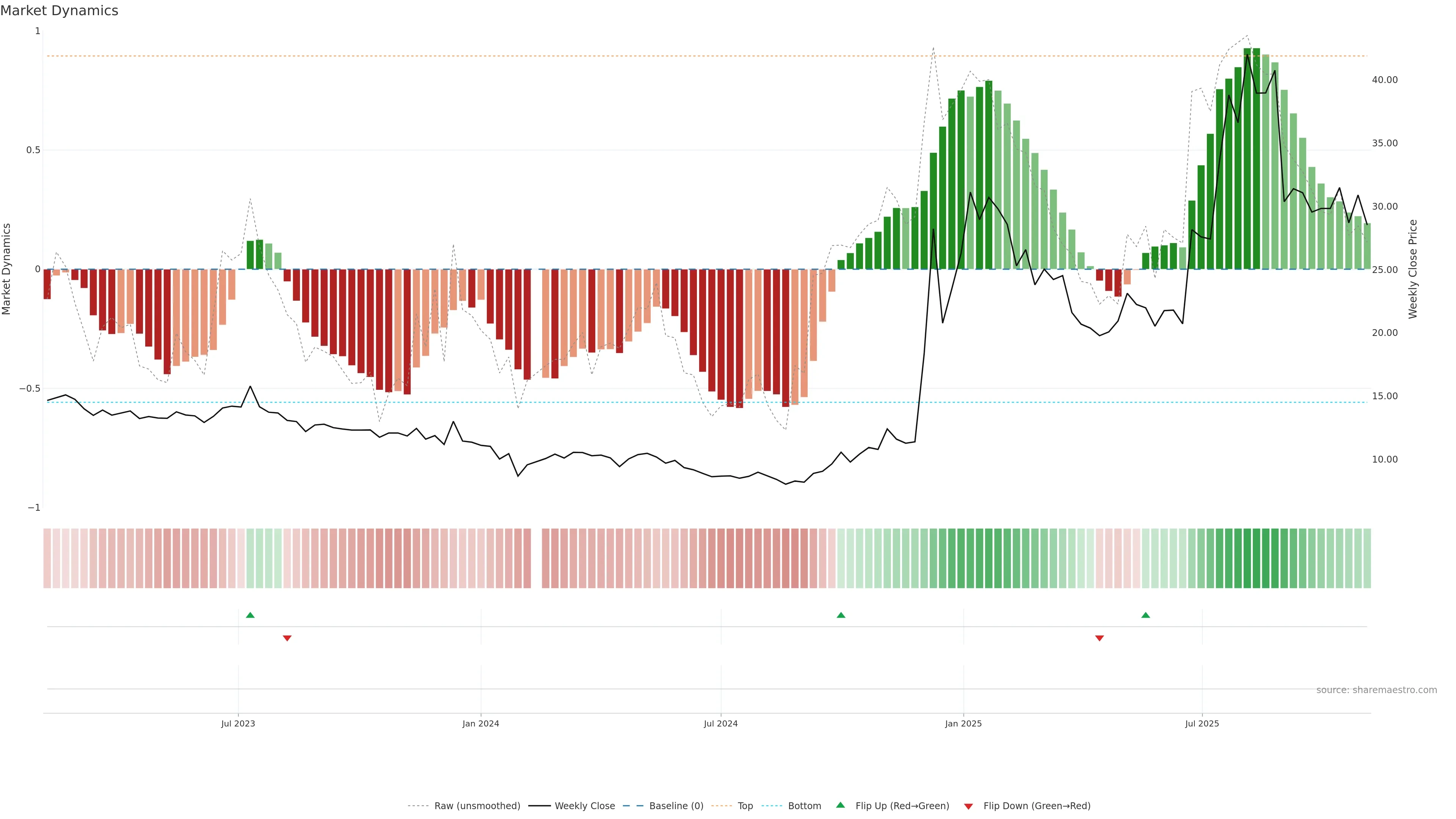Click the first green flip-up triangle marker

click(x=250, y=615)
